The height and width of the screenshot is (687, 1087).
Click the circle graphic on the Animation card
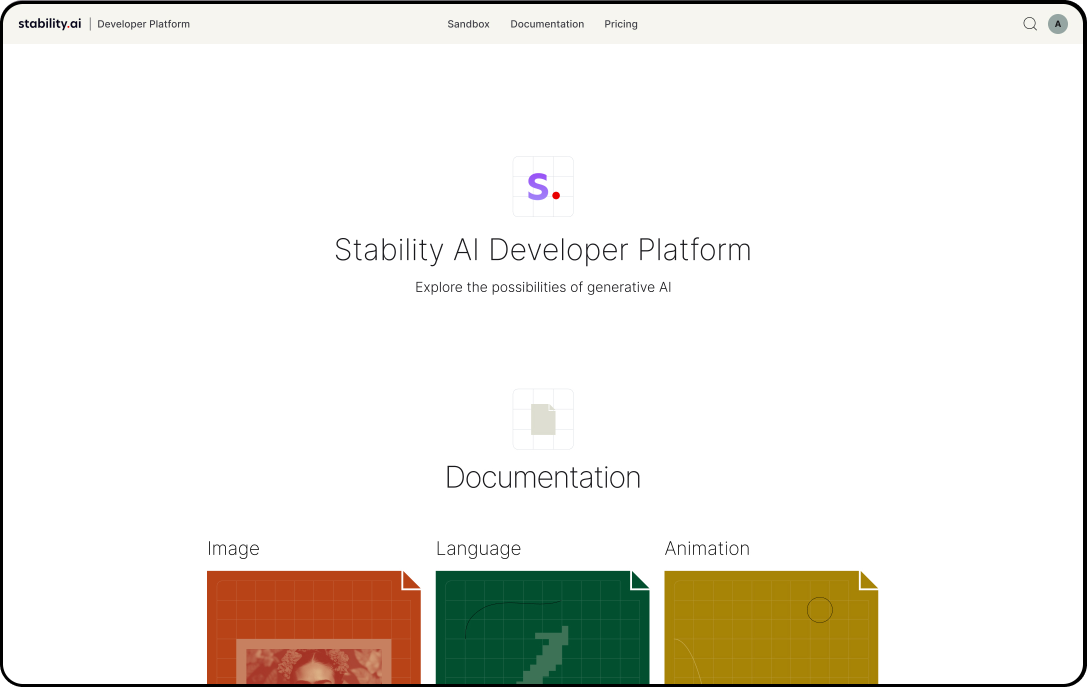pos(820,609)
